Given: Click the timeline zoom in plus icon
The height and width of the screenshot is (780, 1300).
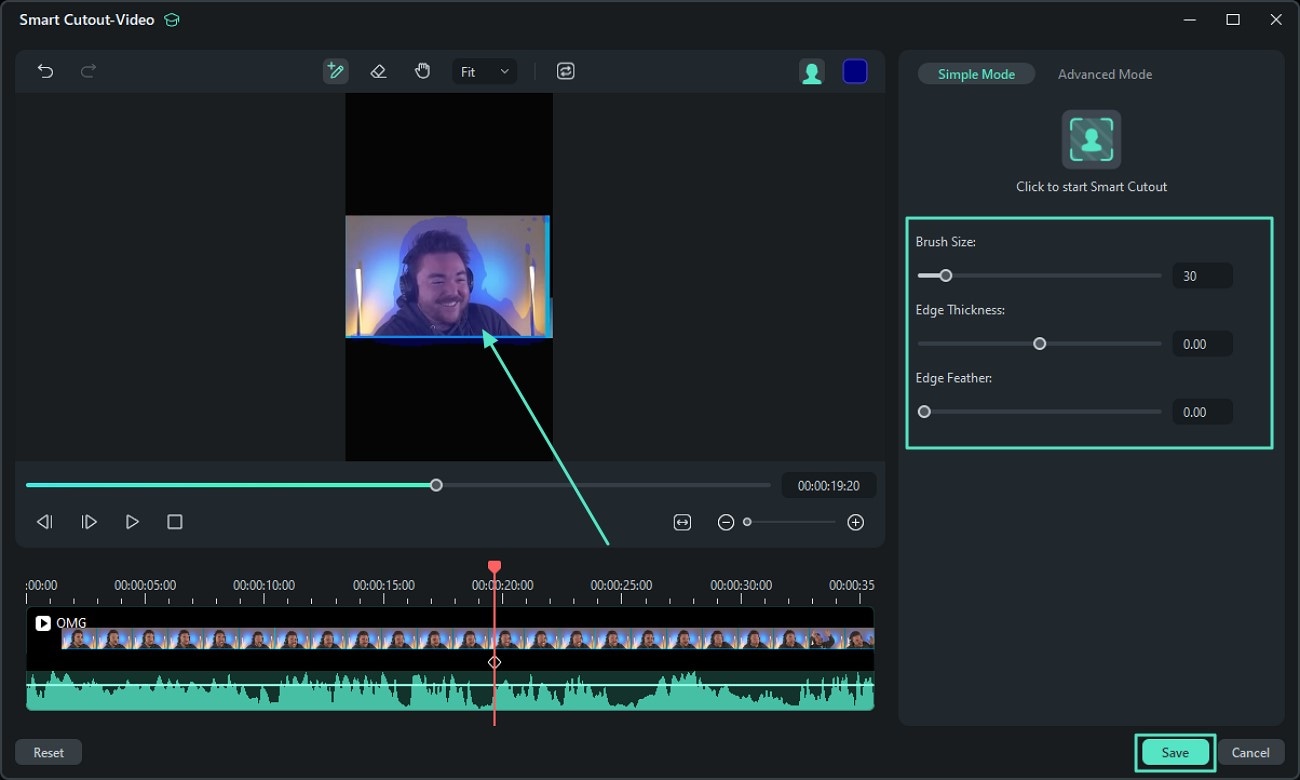Looking at the screenshot, I should tap(855, 522).
